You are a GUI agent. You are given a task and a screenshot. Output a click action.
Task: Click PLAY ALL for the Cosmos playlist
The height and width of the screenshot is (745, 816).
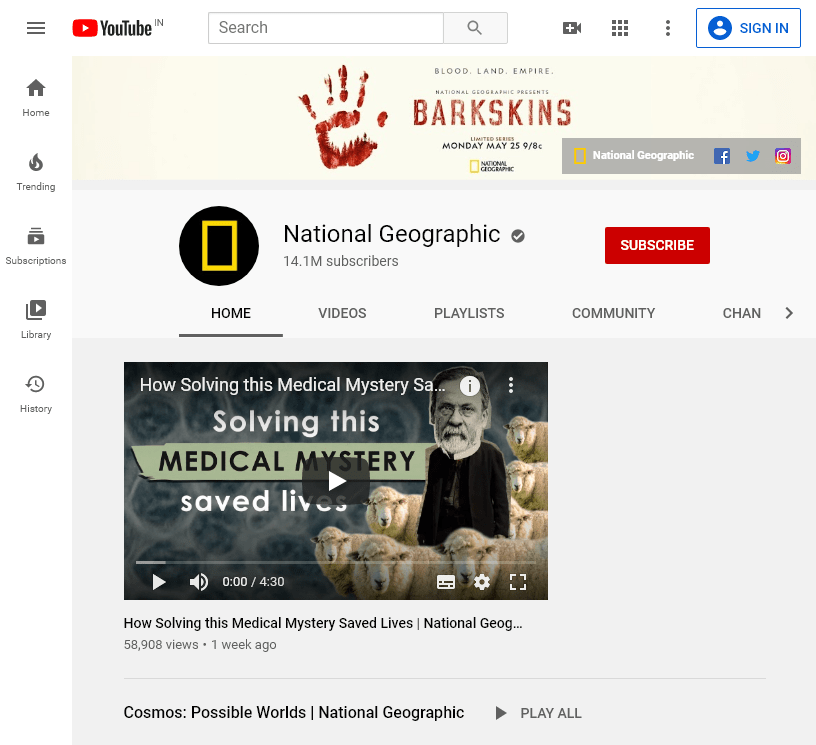pos(538,713)
